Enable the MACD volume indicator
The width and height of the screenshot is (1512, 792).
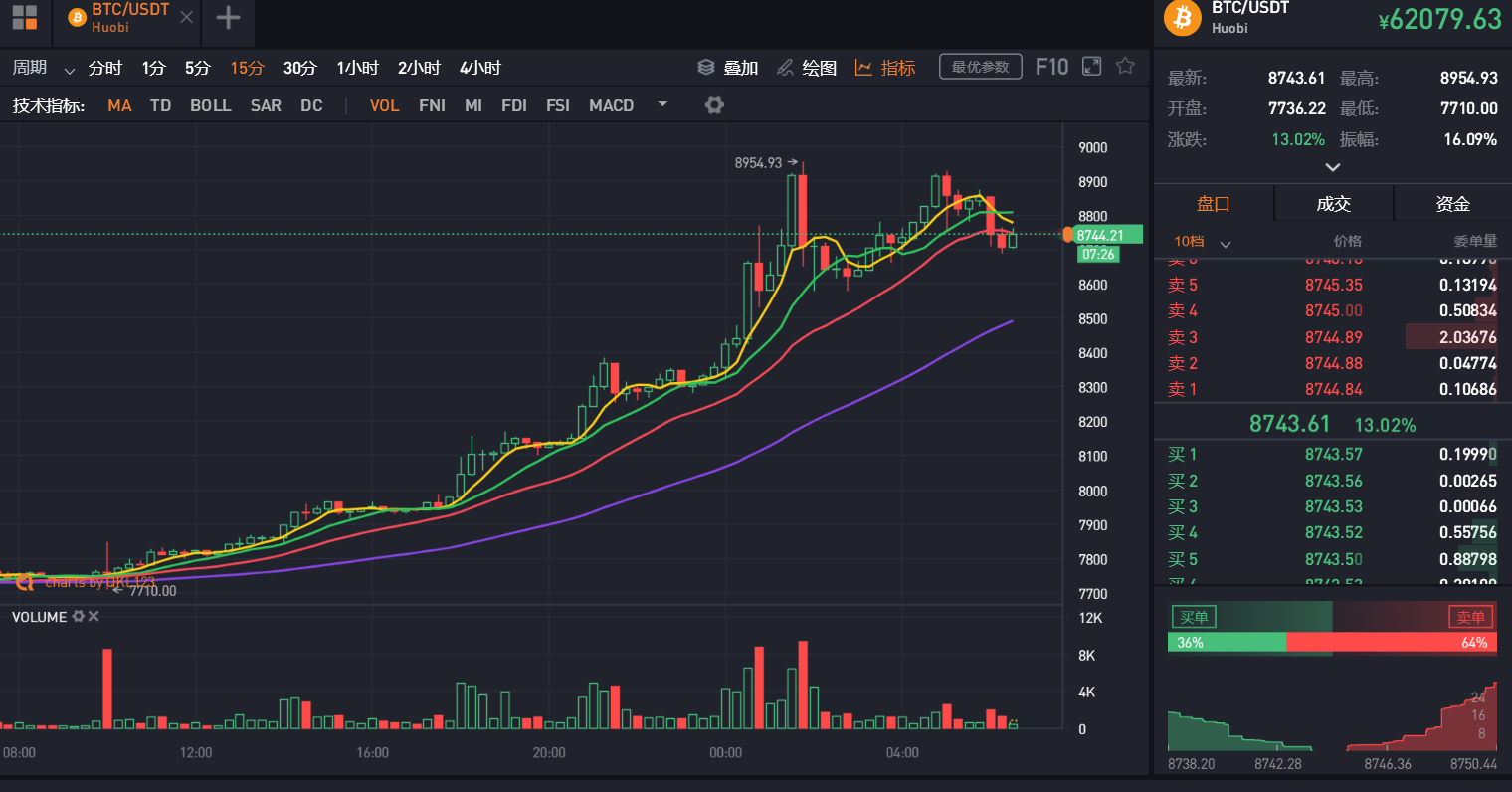pos(611,104)
